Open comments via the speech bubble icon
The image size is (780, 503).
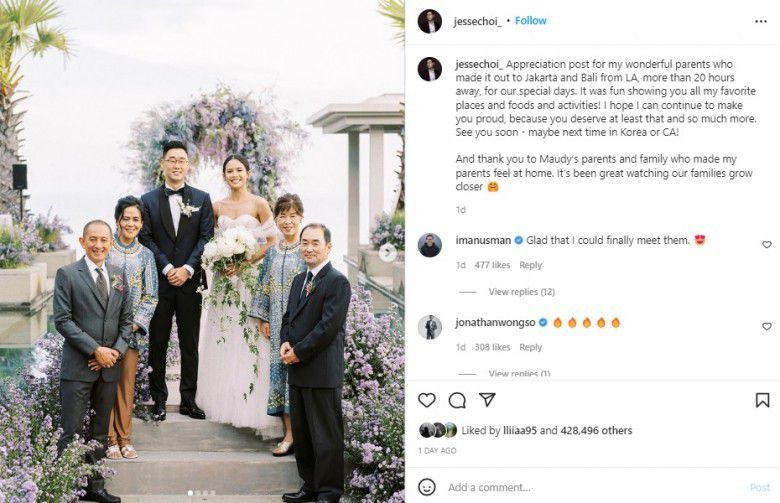[x=457, y=400]
